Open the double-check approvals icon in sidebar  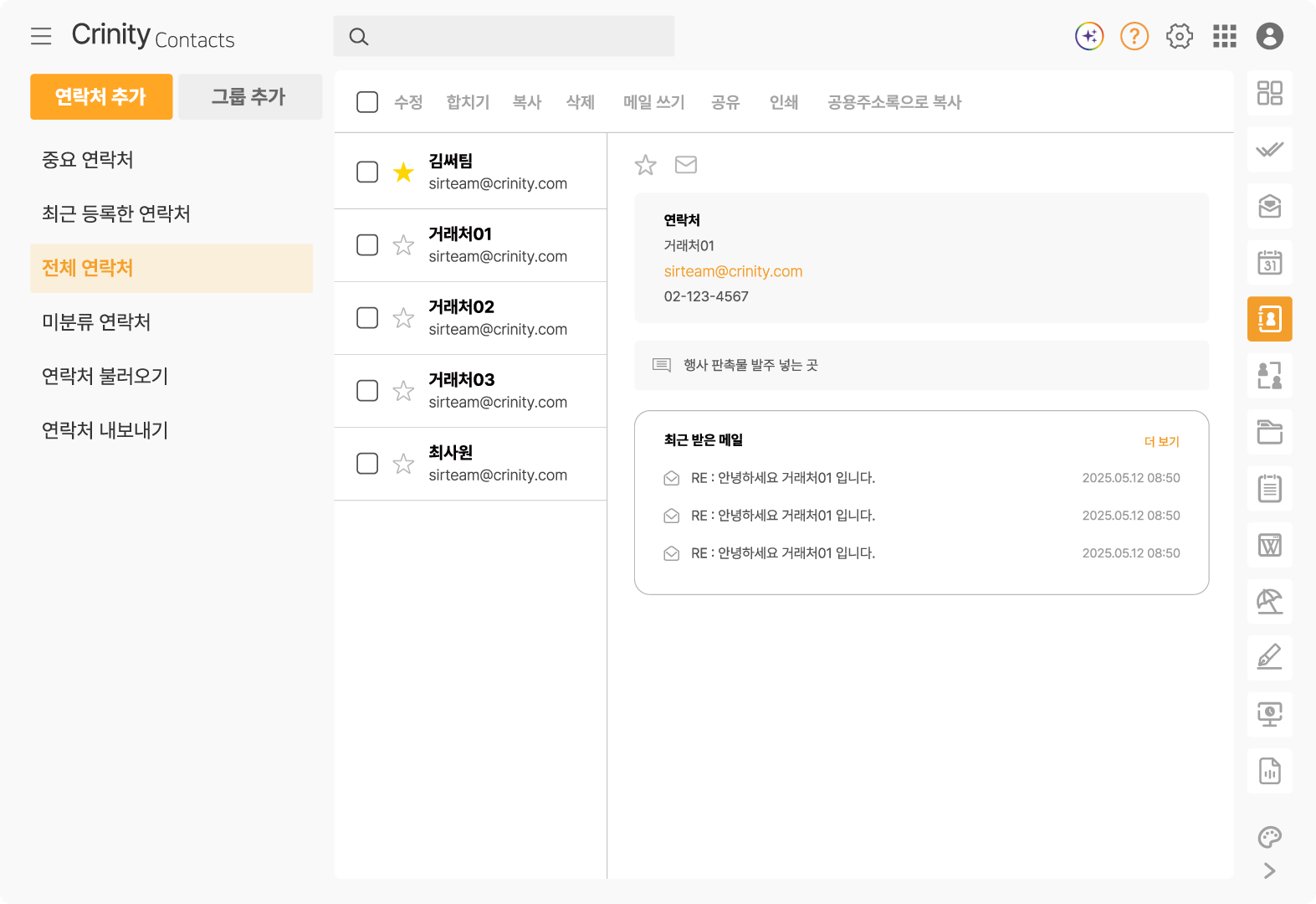coord(1270,150)
